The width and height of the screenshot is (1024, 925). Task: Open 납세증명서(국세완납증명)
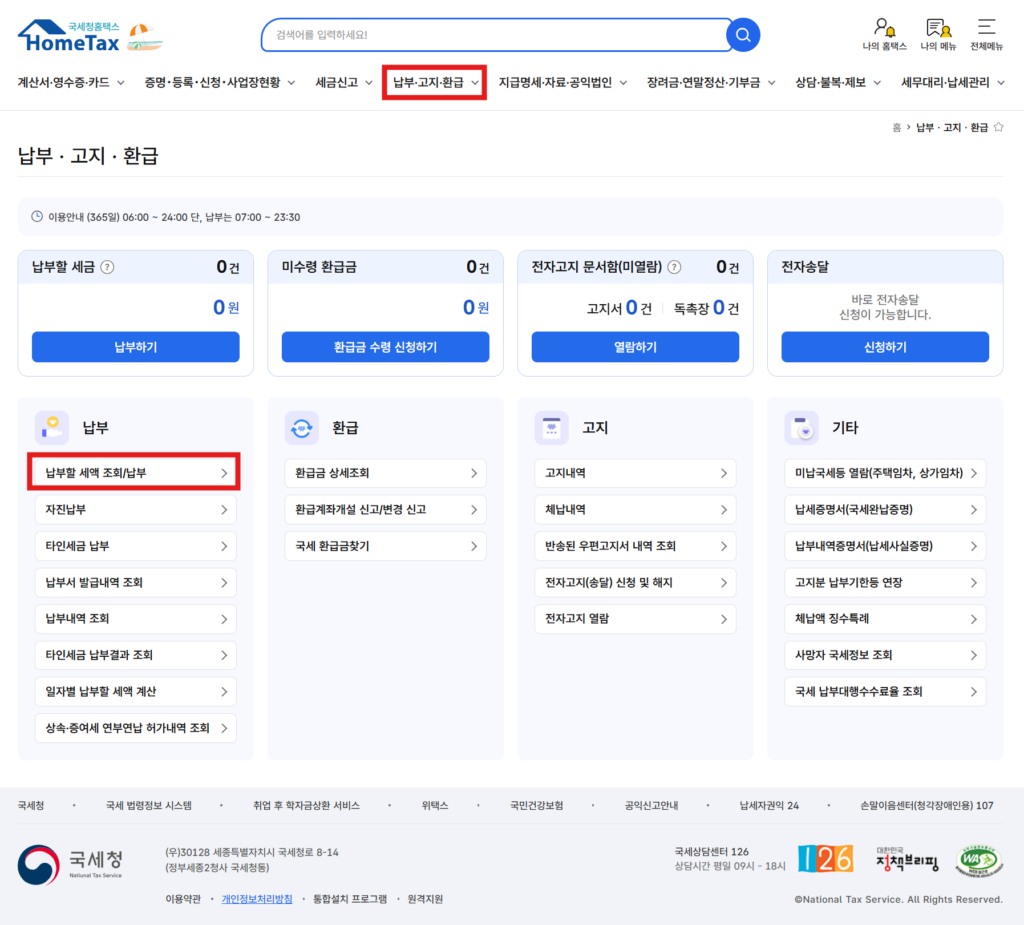click(x=885, y=510)
